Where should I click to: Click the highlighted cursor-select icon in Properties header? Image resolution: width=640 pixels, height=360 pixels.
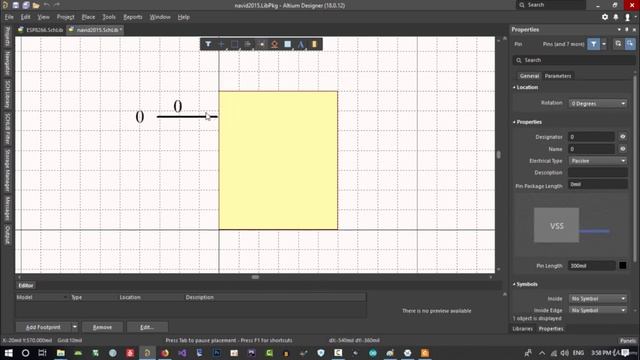click(630, 44)
